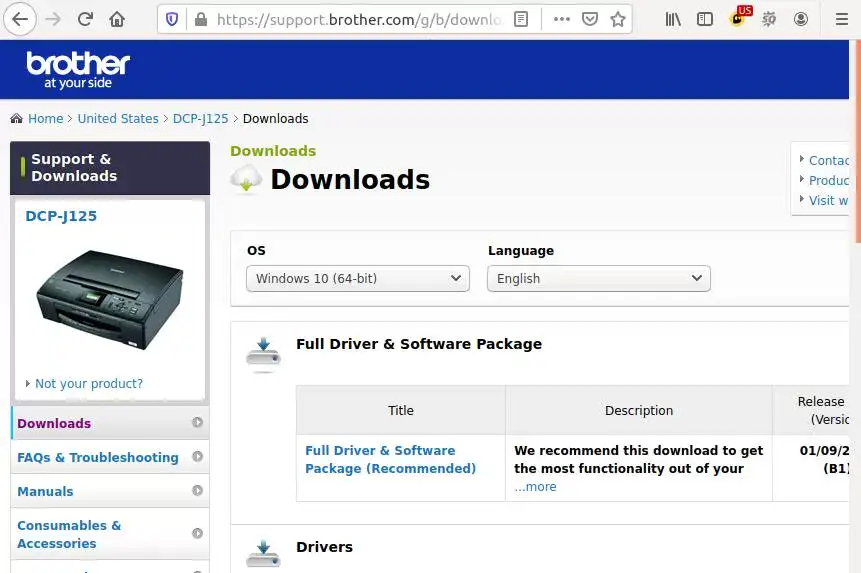This screenshot has width=861, height=573.
Task: Open the OS dropdown showing Windows 10 (64-bit)
Action: pos(357,278)
